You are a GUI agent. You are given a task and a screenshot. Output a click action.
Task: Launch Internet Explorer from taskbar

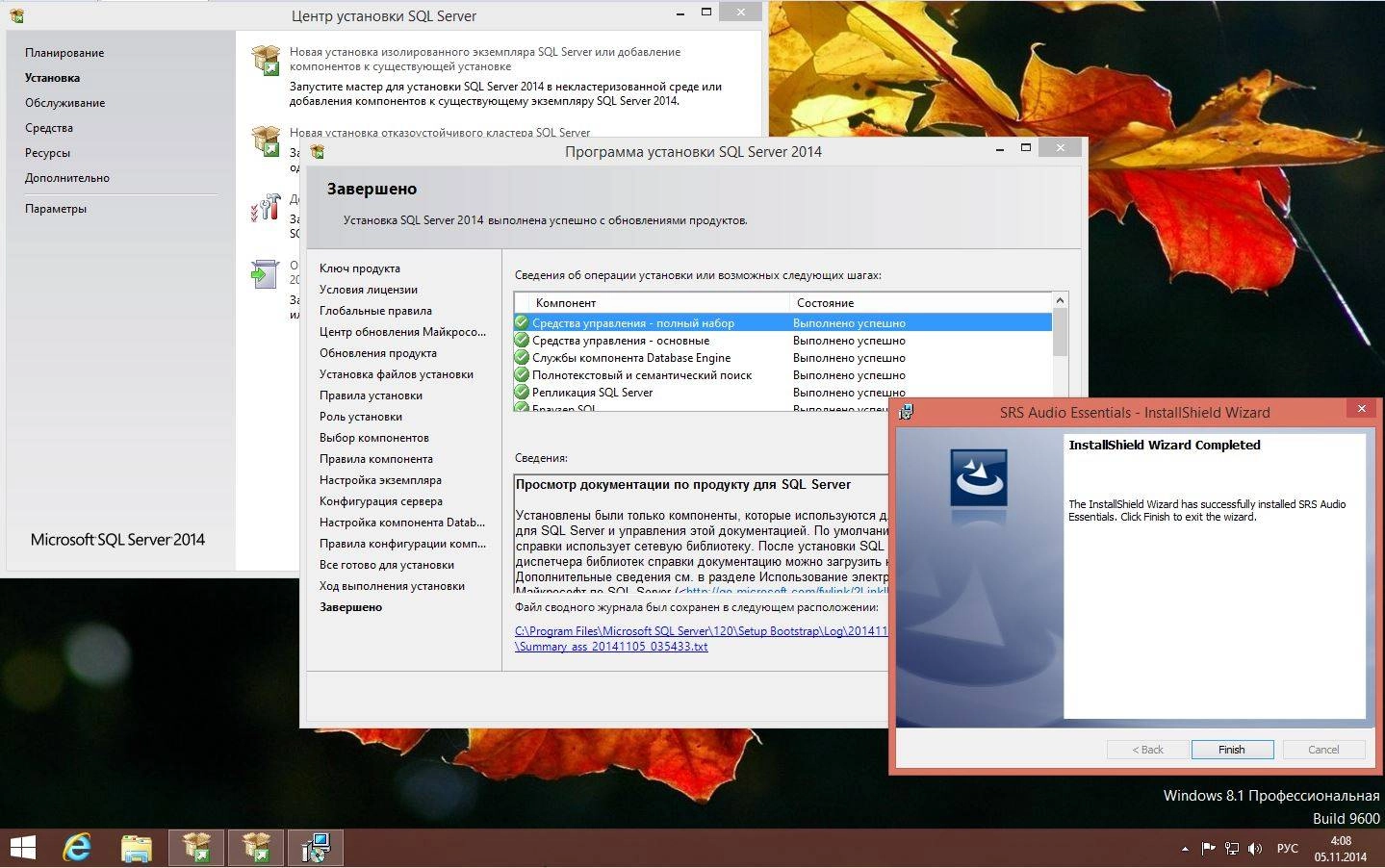(77, 848)
